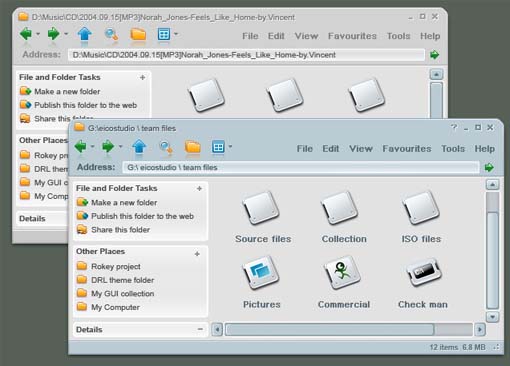Click the blue Up arrow in back window
The width and height of the screenshot is (510, 366).
click(x=84, y=34)
